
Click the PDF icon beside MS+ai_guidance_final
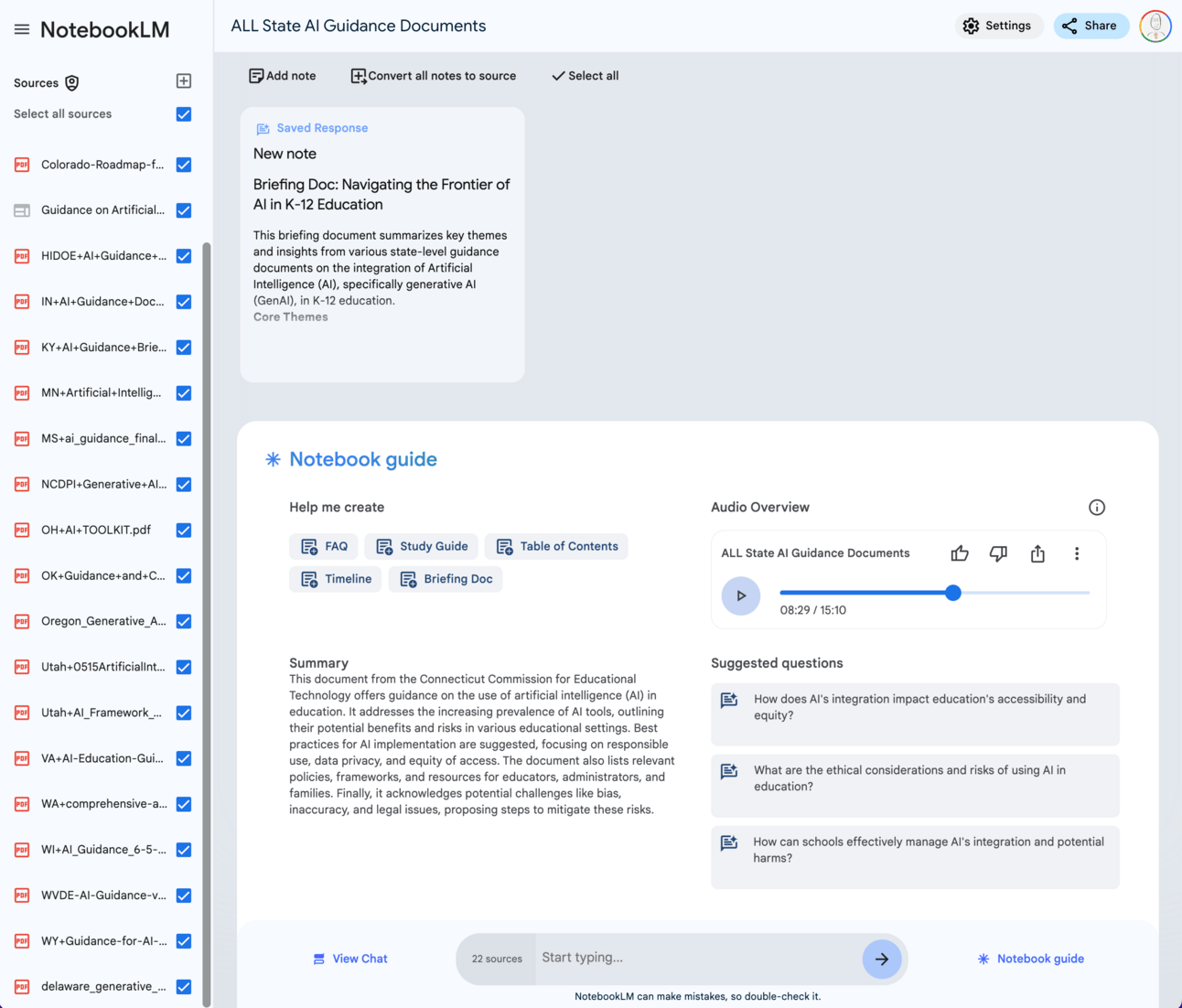click(22, 438)
